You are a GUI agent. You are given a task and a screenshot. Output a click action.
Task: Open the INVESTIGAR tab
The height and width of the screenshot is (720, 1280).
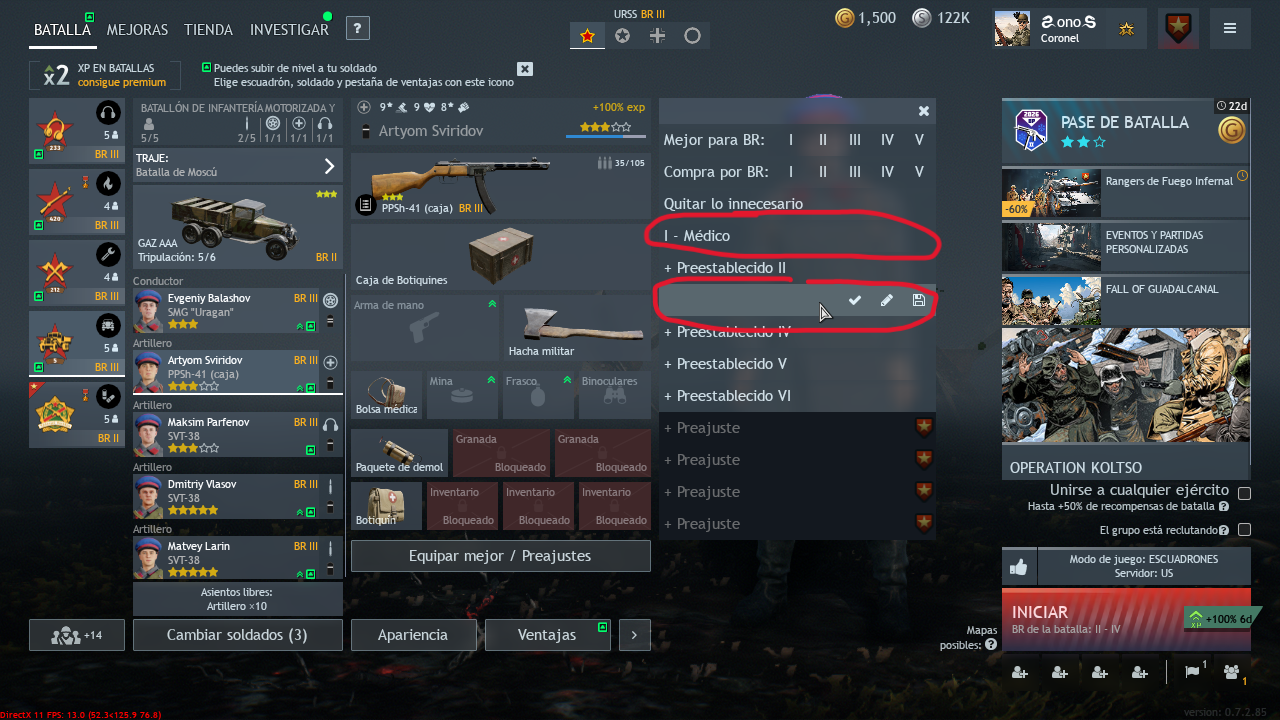[289, 30]
